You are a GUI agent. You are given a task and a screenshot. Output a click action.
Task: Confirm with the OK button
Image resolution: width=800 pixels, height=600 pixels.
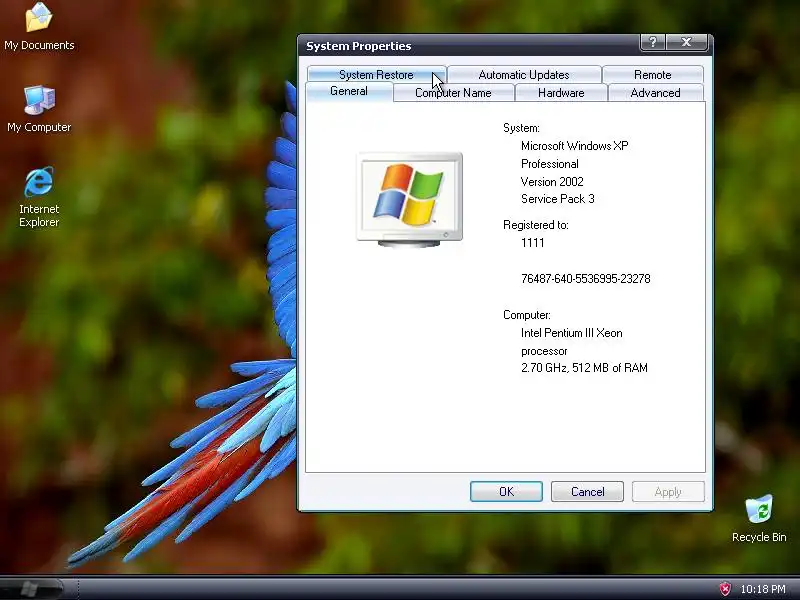pyautogui.click(x=506, y=491)
